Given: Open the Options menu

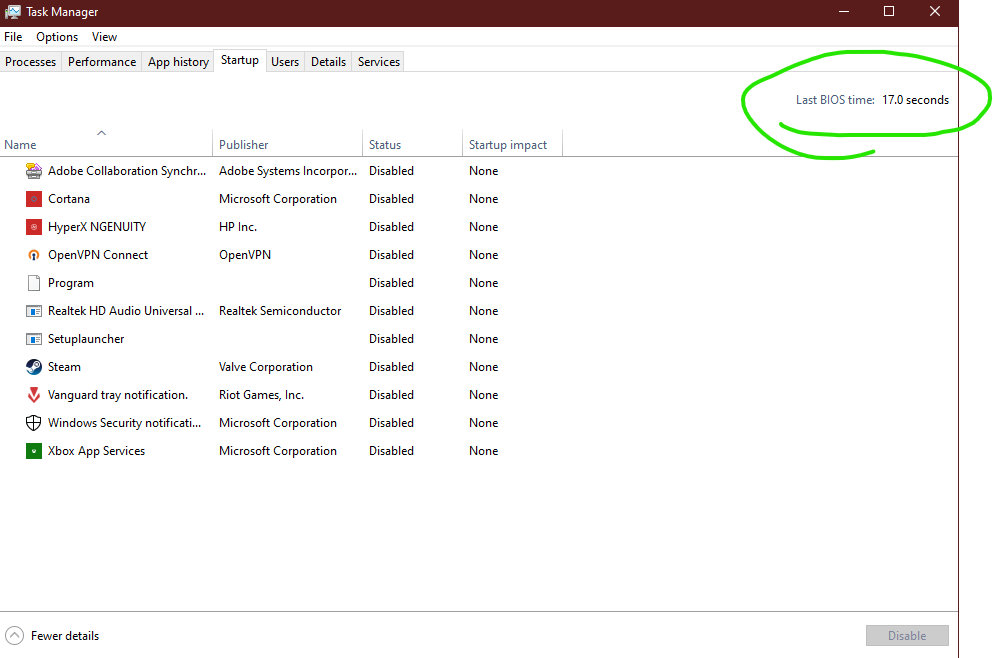Looking at the screenshot, I should 57,37.
